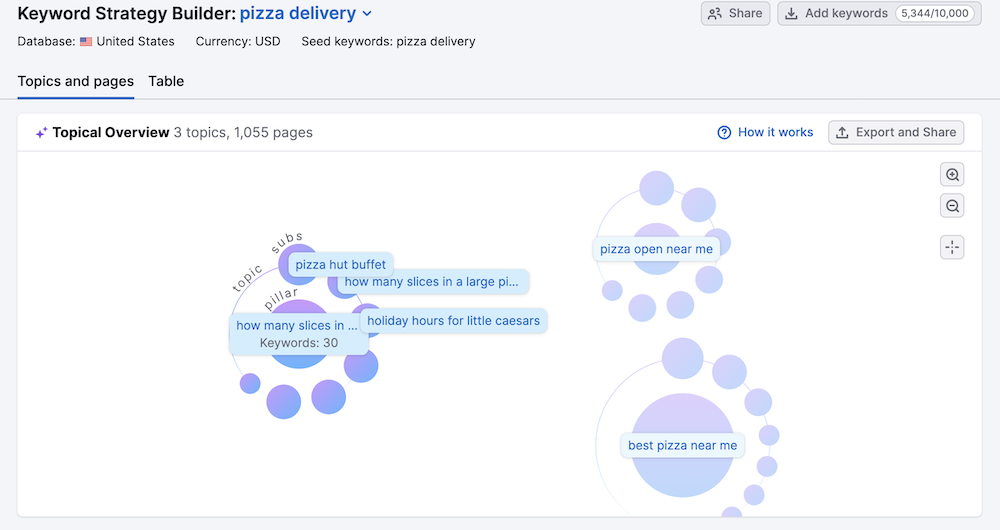
Task: Open the Share button
Action: click(x=735, y=14)
